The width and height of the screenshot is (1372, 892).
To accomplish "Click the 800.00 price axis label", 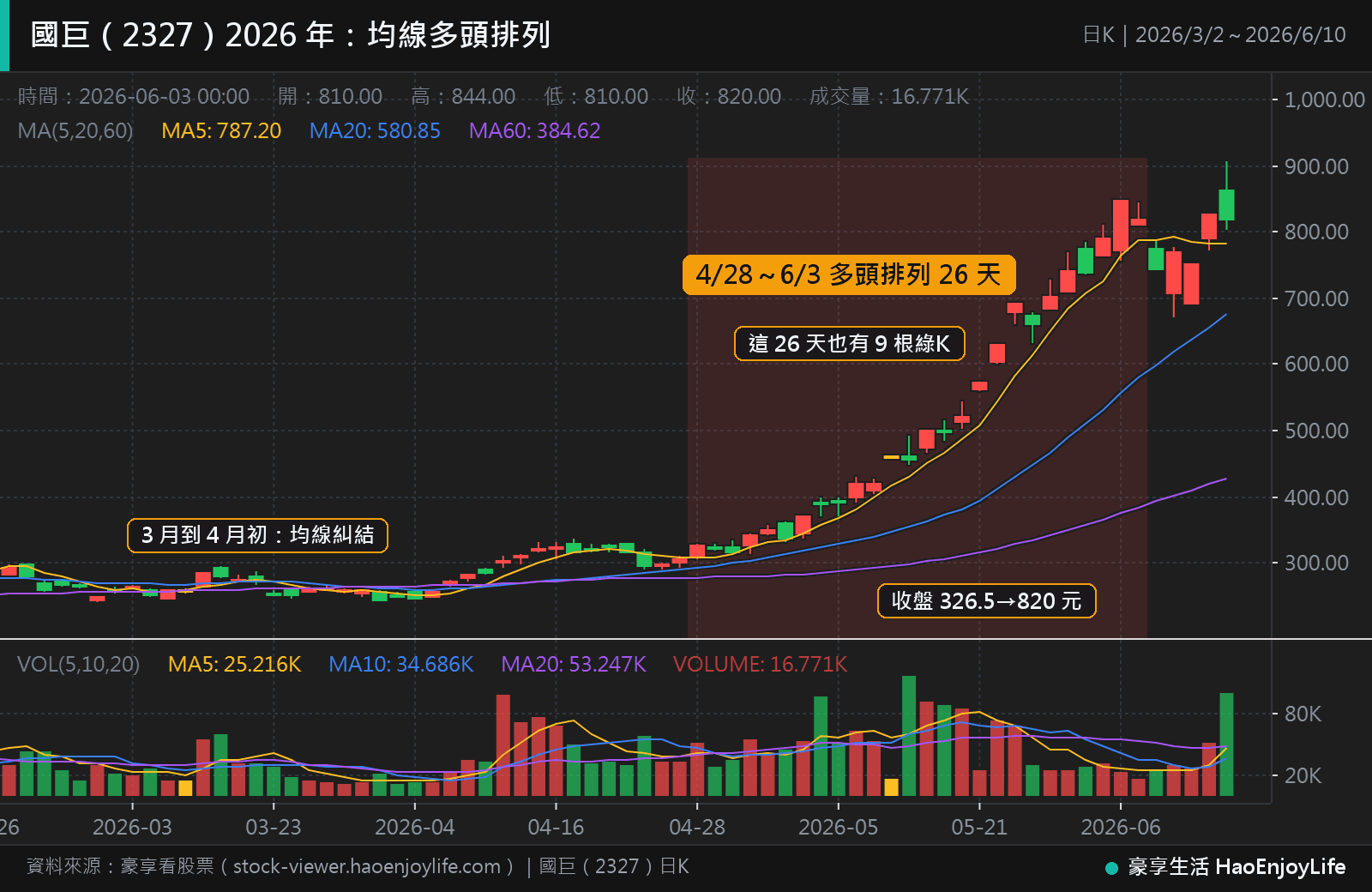I will click(1316, 232).
